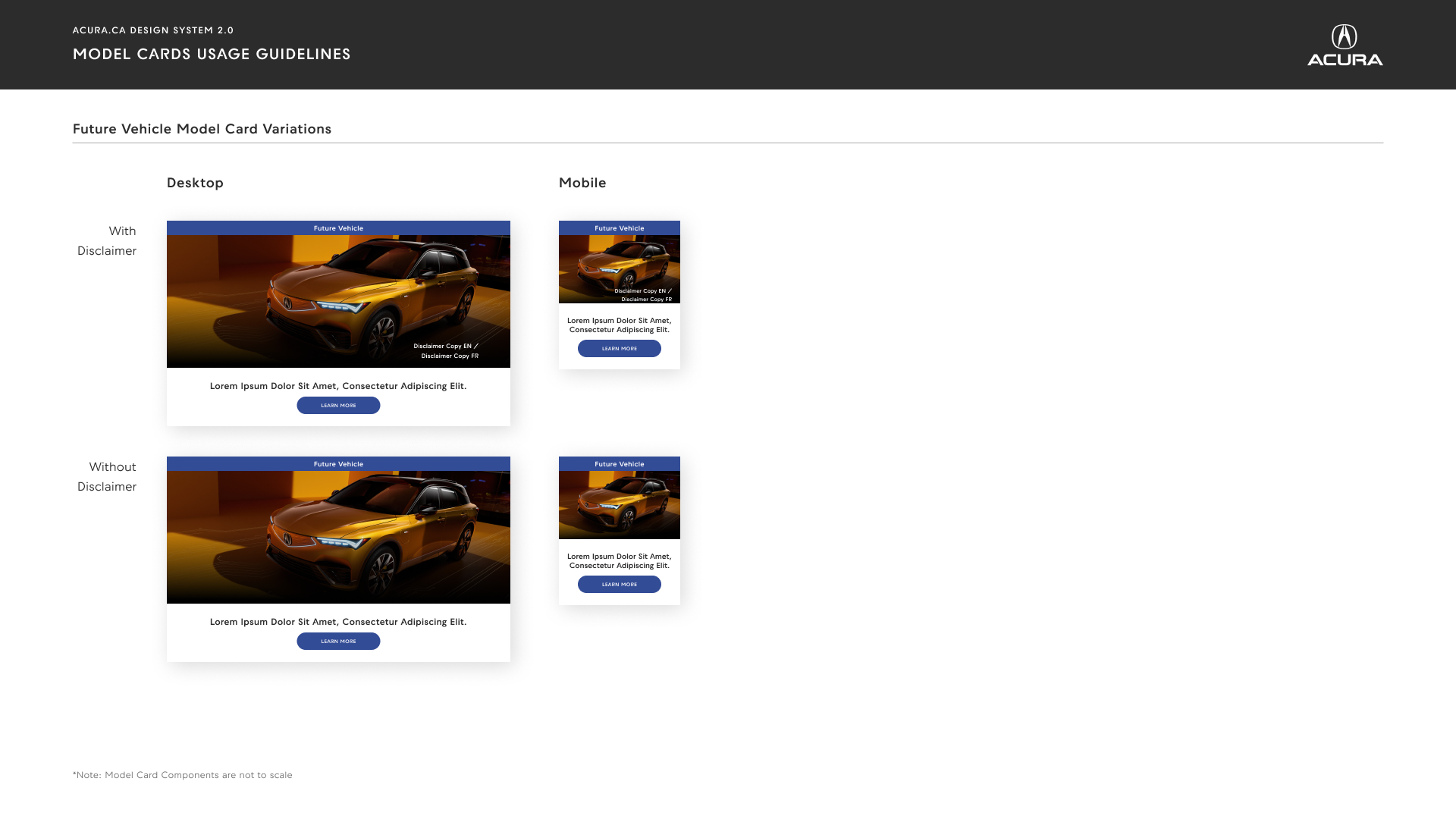
Task: Click the 'Without Disclaimer' row label
Action: [x=107, y=477]
